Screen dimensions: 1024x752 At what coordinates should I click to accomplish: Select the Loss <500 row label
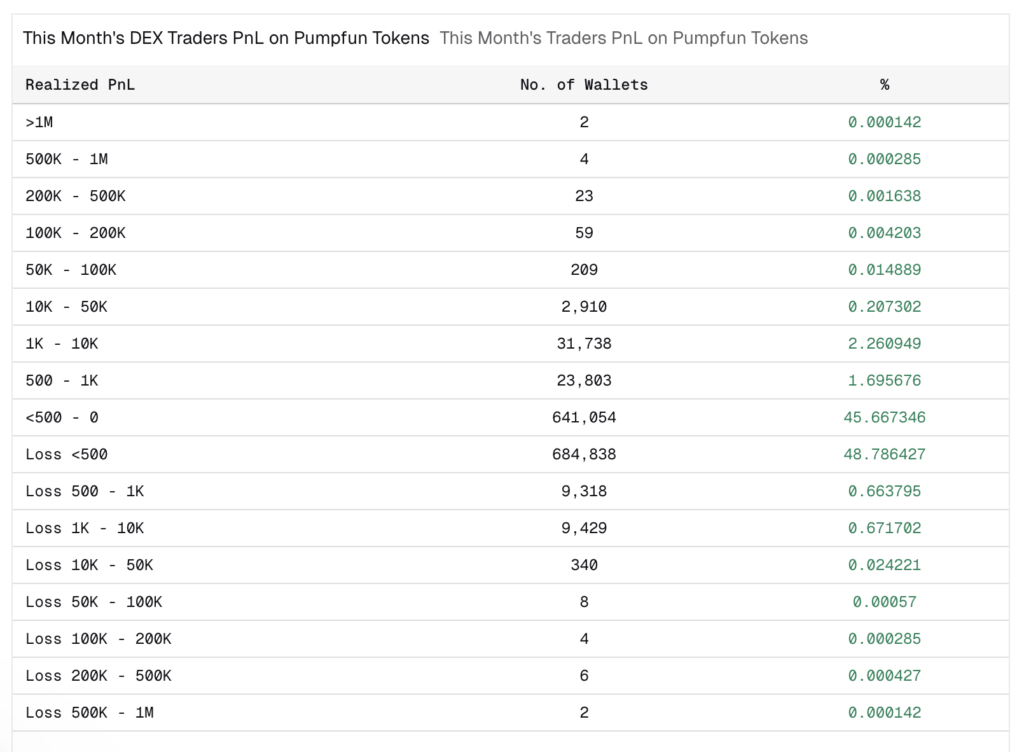pos(66,454)
